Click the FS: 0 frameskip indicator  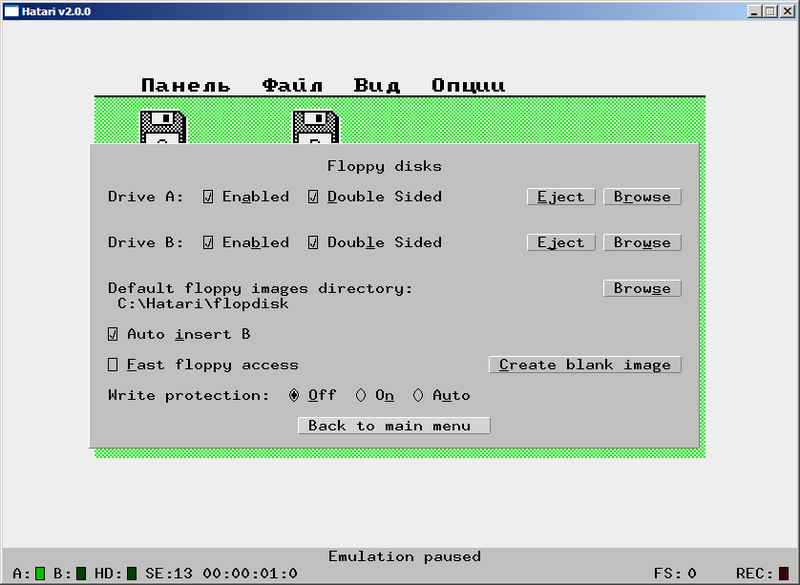675,573
